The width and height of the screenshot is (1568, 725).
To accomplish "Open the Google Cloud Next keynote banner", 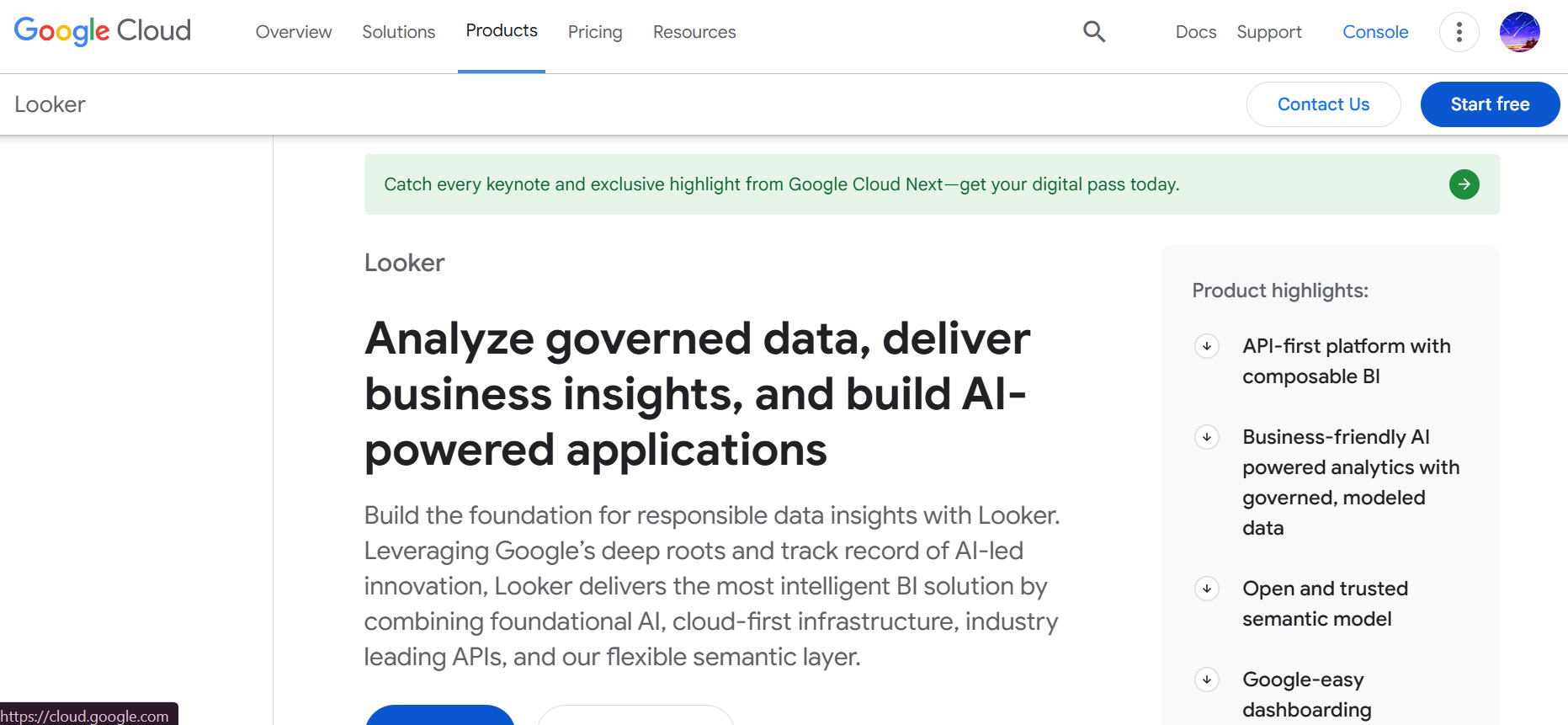I will pyautogui.click(x=932, y=184).
